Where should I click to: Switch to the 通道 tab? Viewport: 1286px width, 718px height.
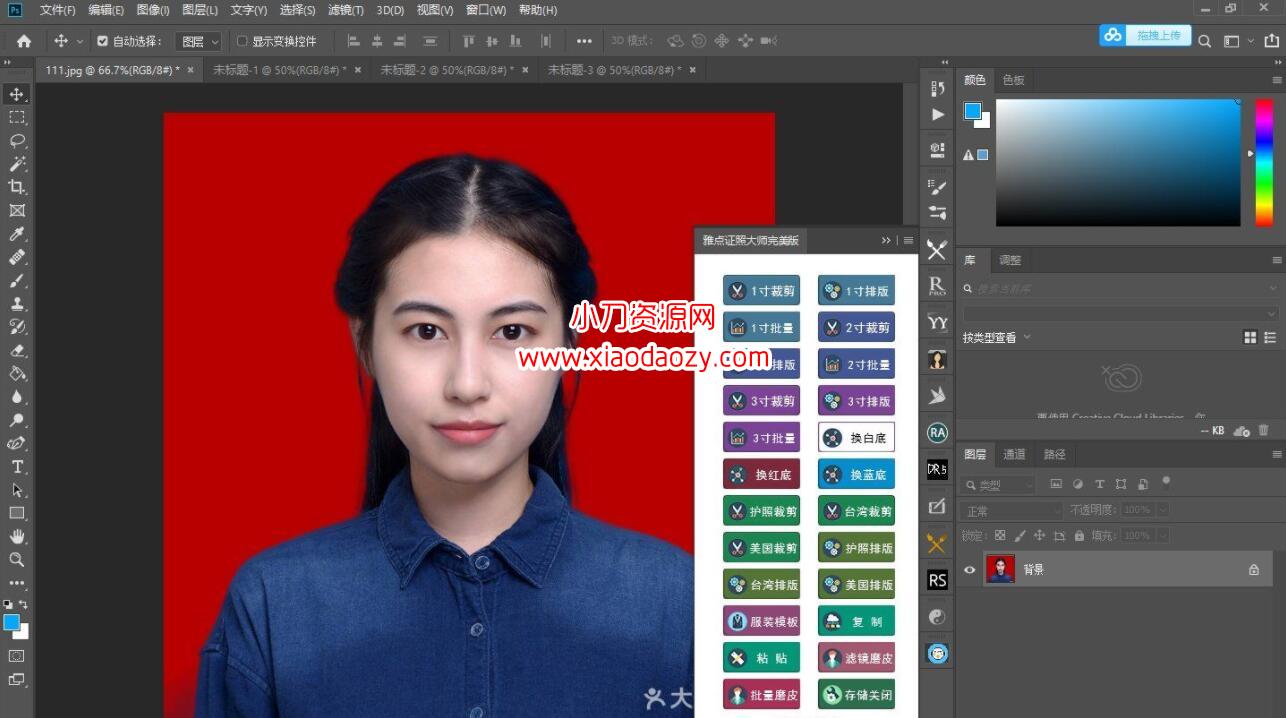coord(1014,454)
